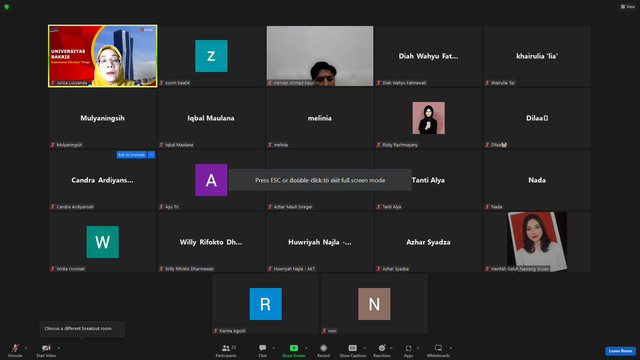640x360 pixels.
Task: Click the zoom baa04 Z avatar
Action: pos(211,56)
